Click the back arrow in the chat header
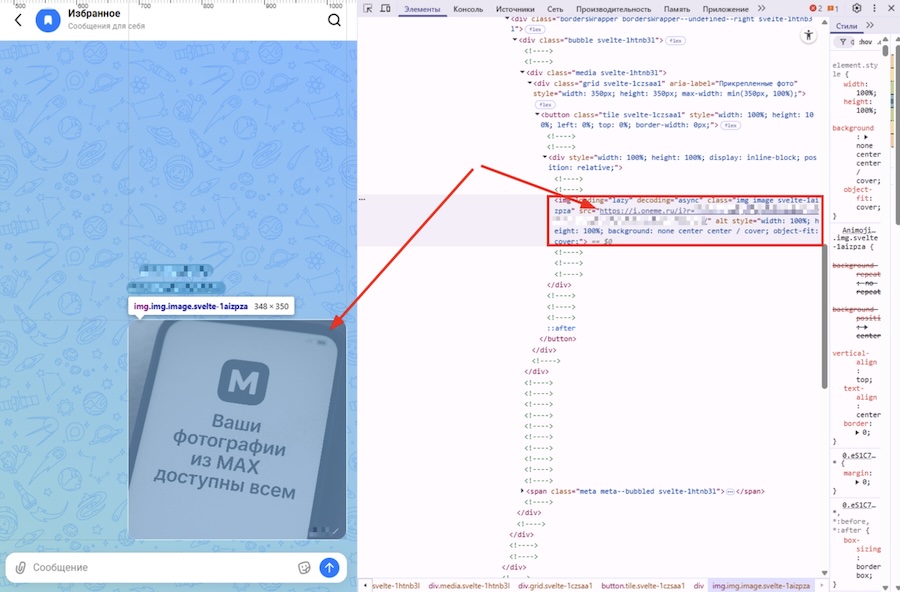Image resolution: width=900 pixels, height=592 pixels. pos(16,18)
